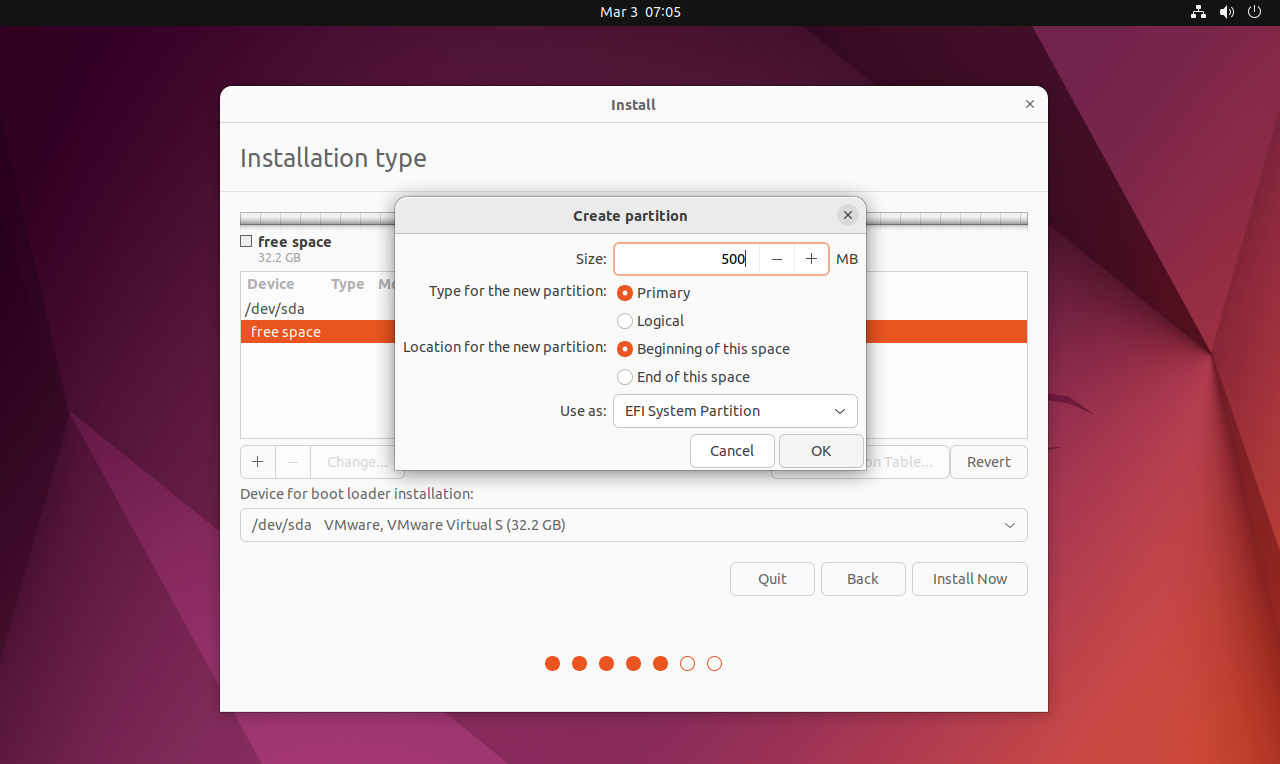Image resolution: width=1280 pixels, height=764 pixels.
Task: Open the clock showing Mar 3 07:05
Action: (x=640, y=12)
